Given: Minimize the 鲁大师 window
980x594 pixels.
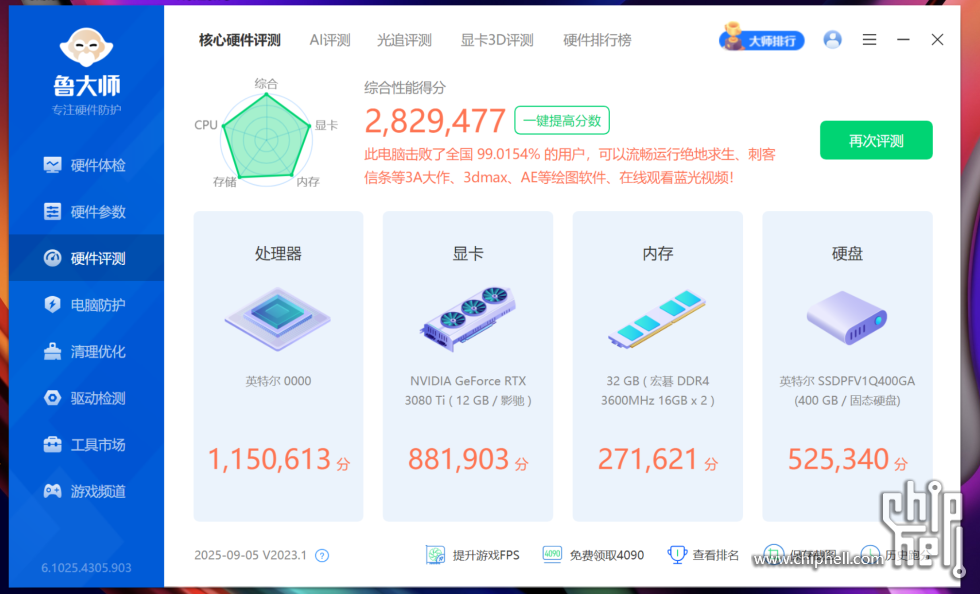Looking at the screenshot, I should (x=903, y=39).
